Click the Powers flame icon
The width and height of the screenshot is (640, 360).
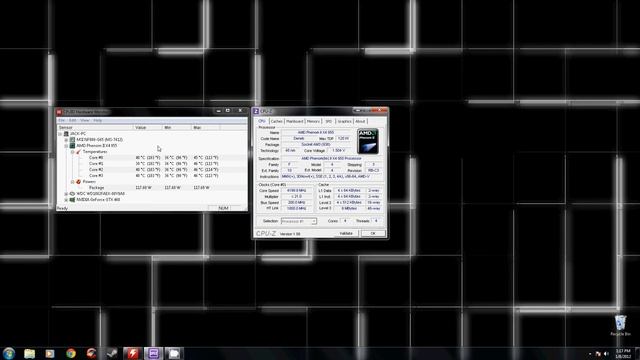pyautogui.click(x=78, y=182)
